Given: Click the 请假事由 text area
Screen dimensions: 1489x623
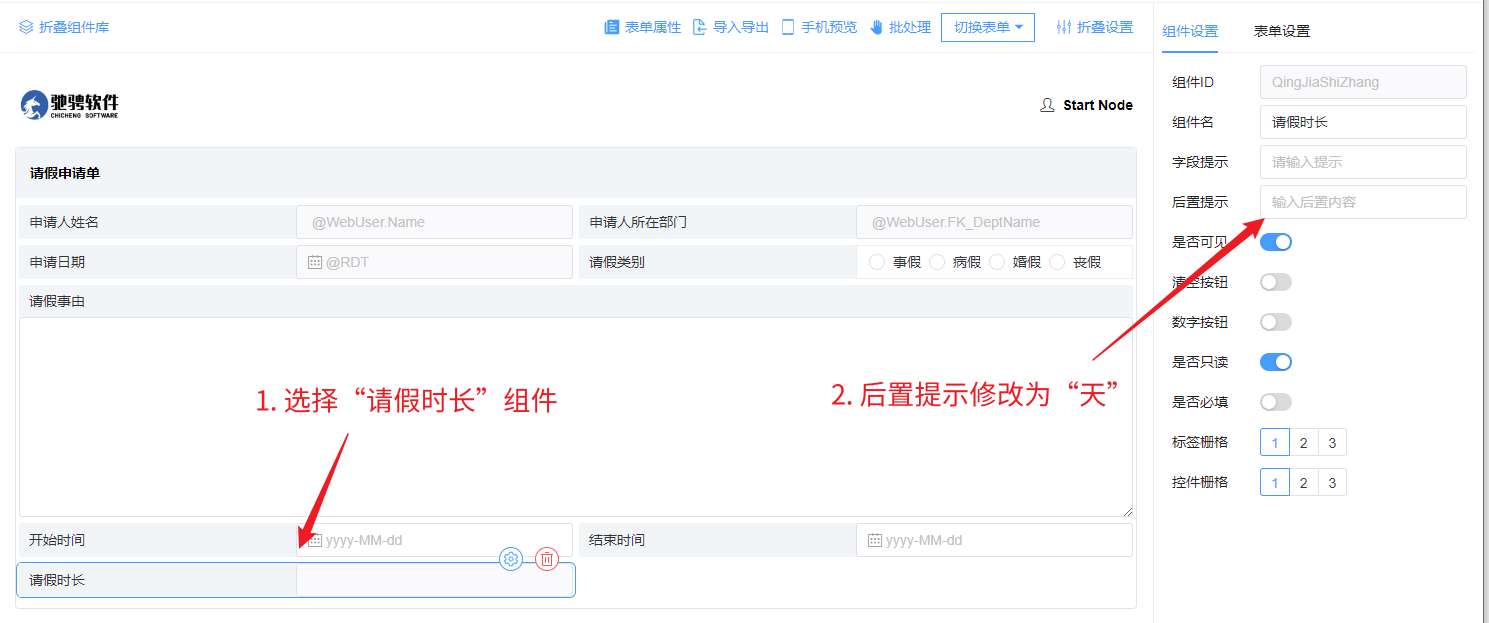Looking at the screenshot, I should pyautogui.click(x=576, y=417).
